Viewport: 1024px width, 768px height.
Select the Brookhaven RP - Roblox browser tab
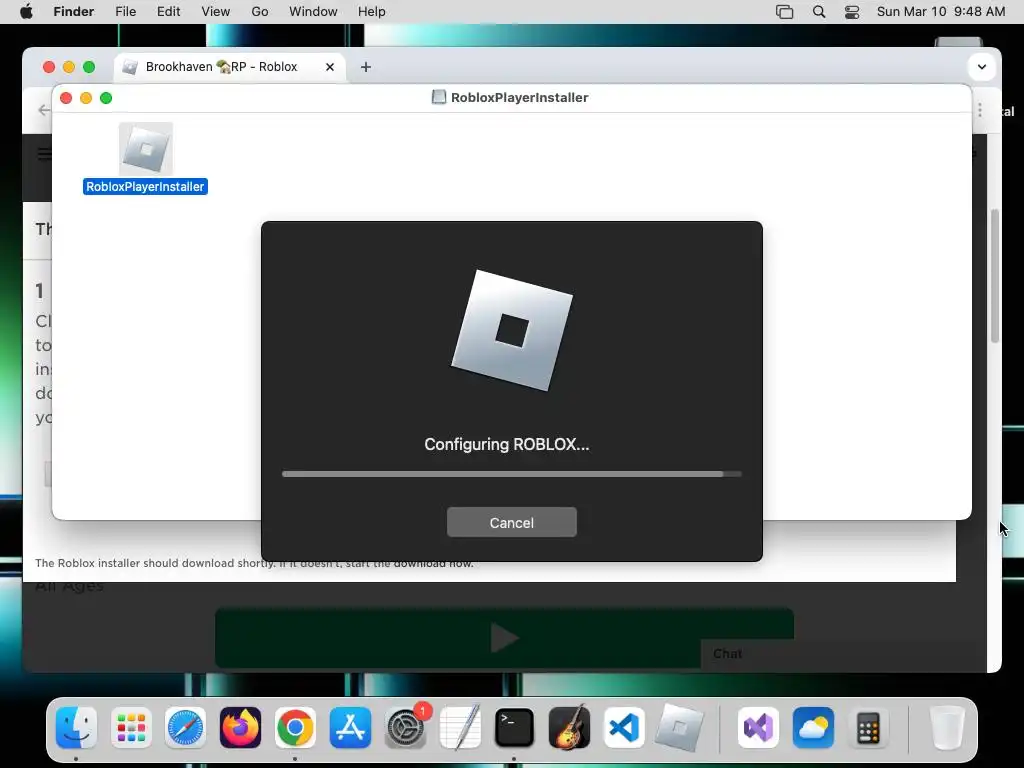(229, 67)
